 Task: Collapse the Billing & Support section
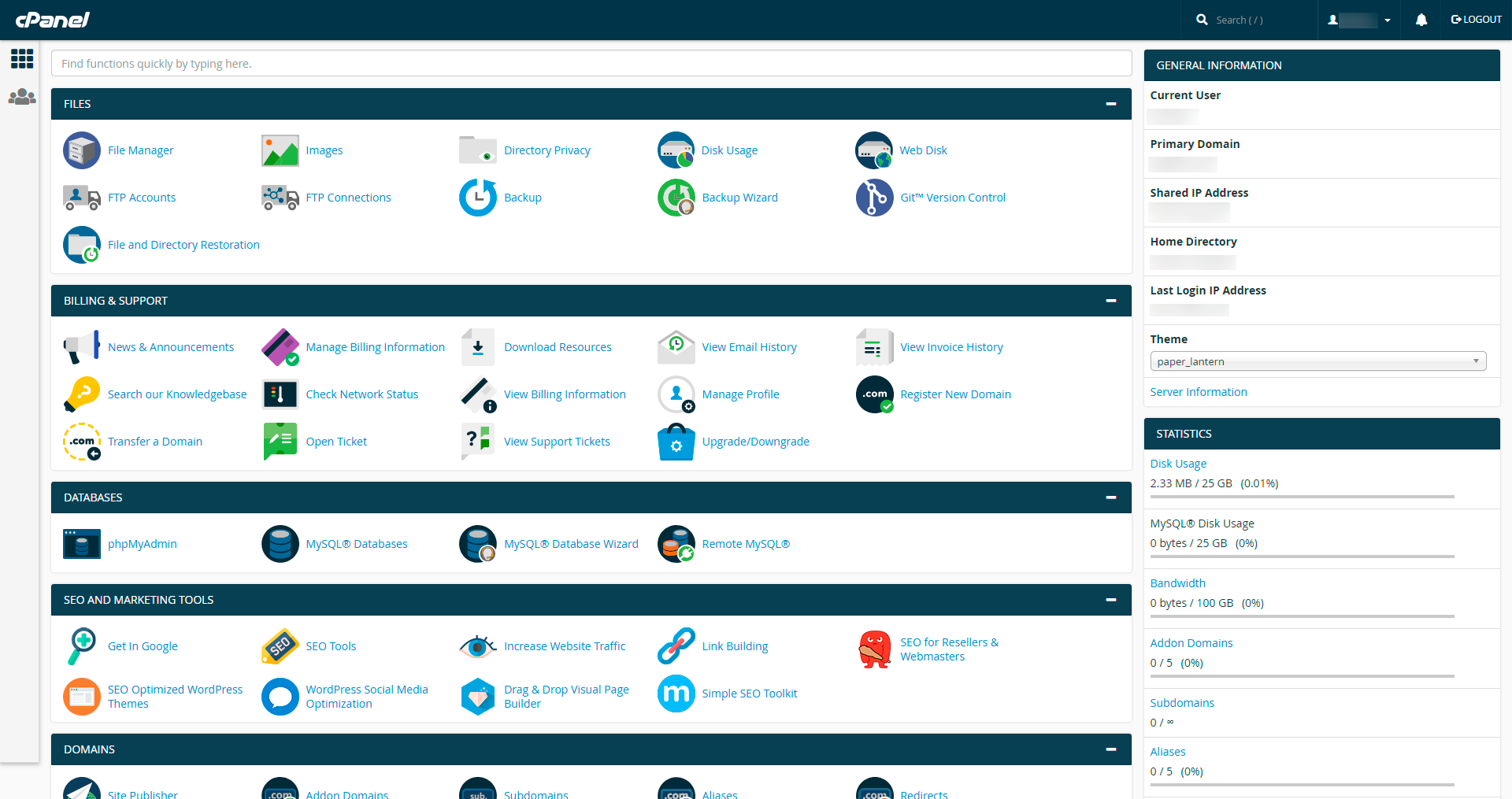tap(1111, 301)
